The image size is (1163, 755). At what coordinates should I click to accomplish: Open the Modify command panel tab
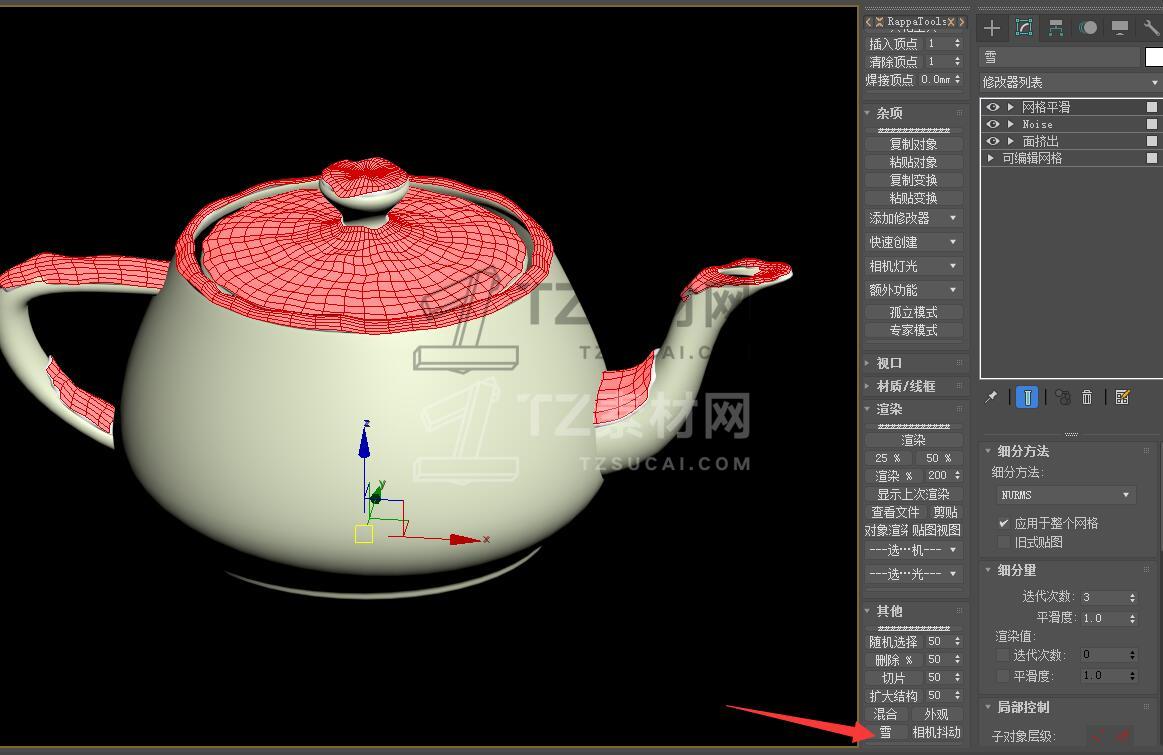click(x=1024, y=28)
